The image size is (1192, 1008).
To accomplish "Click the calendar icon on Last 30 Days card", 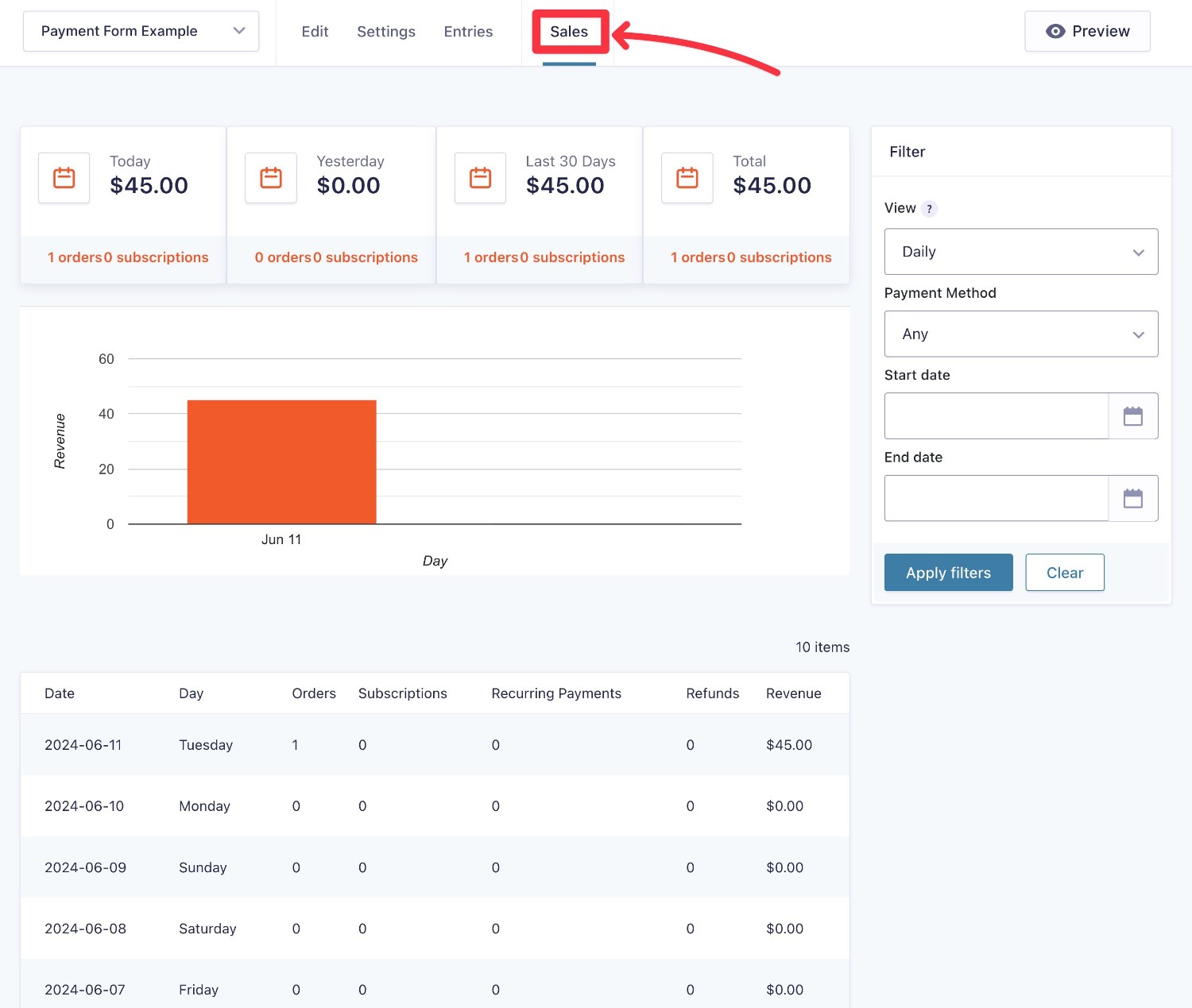I will pos(480,178).
